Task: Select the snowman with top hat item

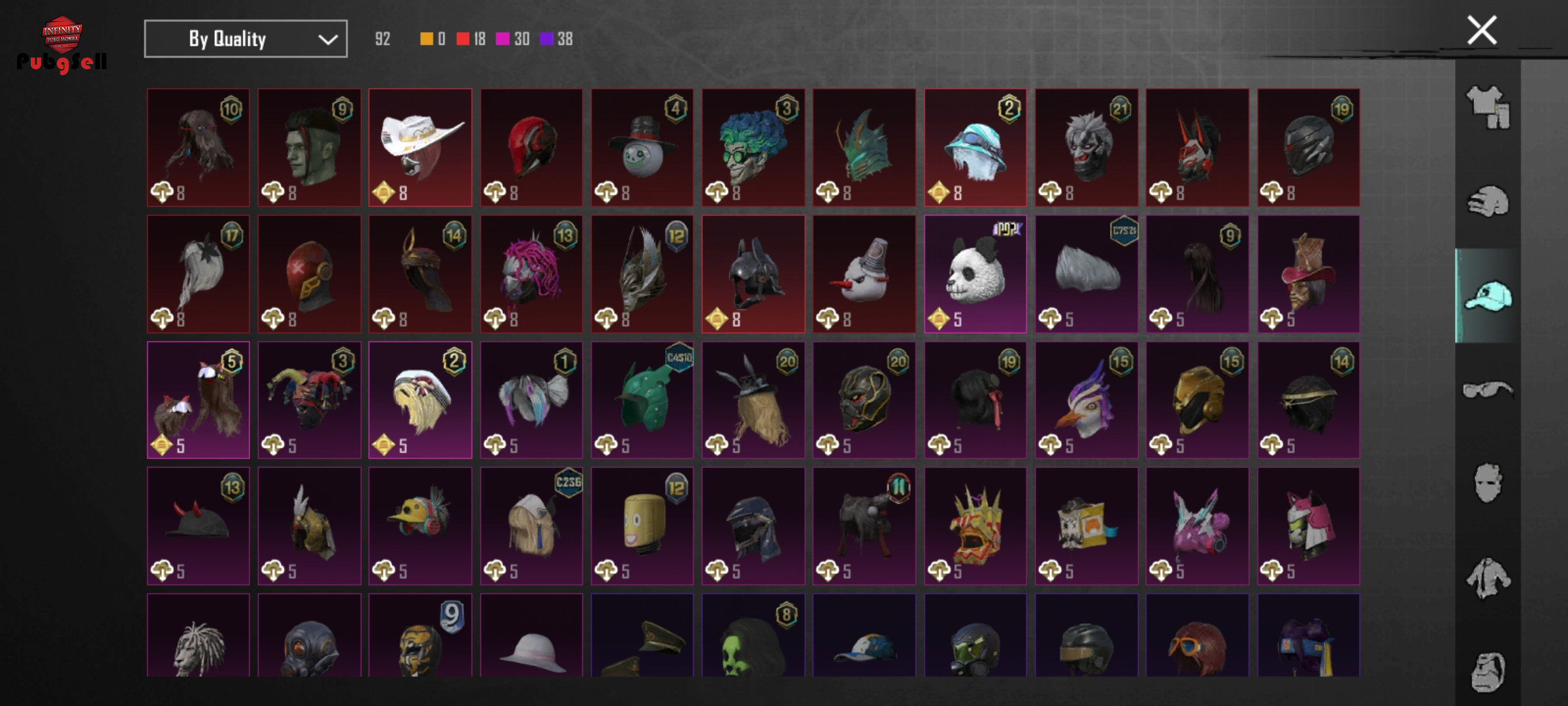Action: (x=642, y=148)
